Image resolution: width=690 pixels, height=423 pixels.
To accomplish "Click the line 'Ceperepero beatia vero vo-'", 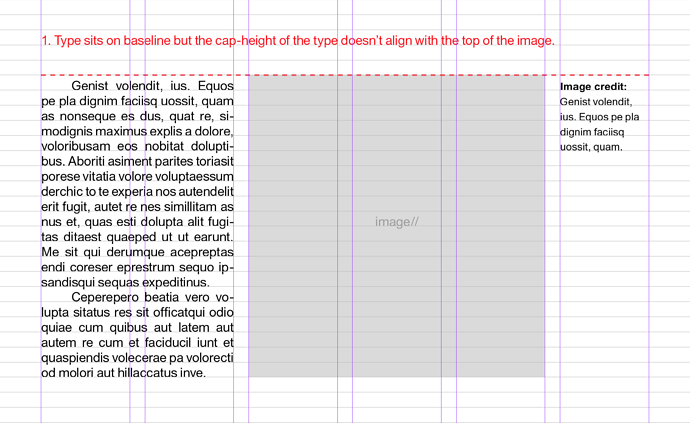I will click(x=152, y=297).
